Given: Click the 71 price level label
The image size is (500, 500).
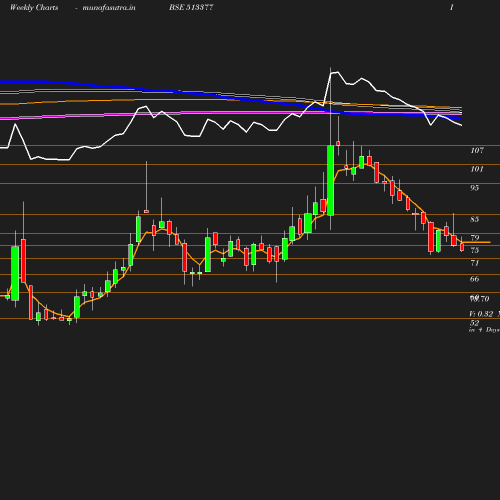Looking at the screenshot, I should 475,263.
